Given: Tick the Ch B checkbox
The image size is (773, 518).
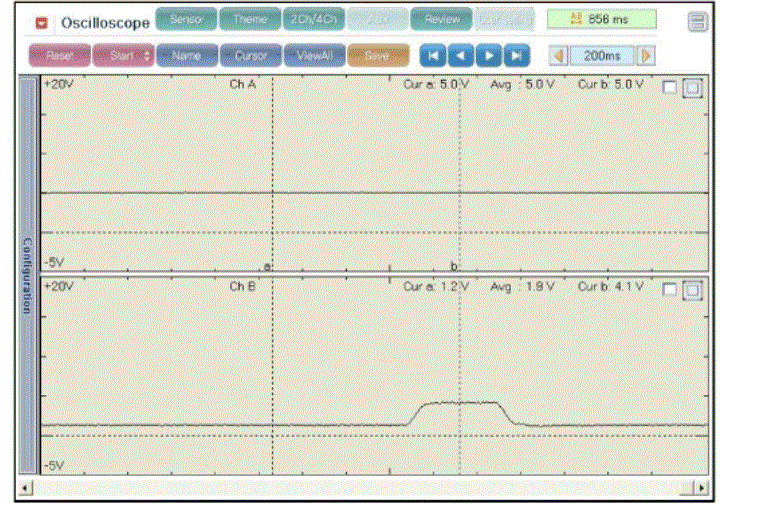Looking at the screenshot, I should (x=669, y=289).
